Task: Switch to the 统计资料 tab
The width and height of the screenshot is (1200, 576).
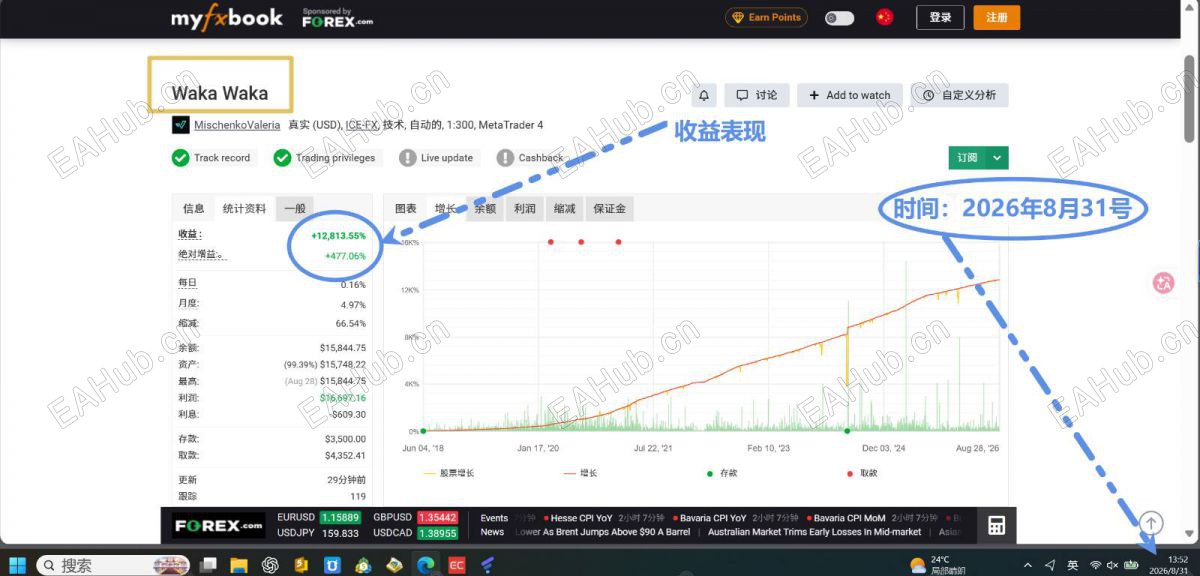Action: pyautogui.click(x=244, y=208)
